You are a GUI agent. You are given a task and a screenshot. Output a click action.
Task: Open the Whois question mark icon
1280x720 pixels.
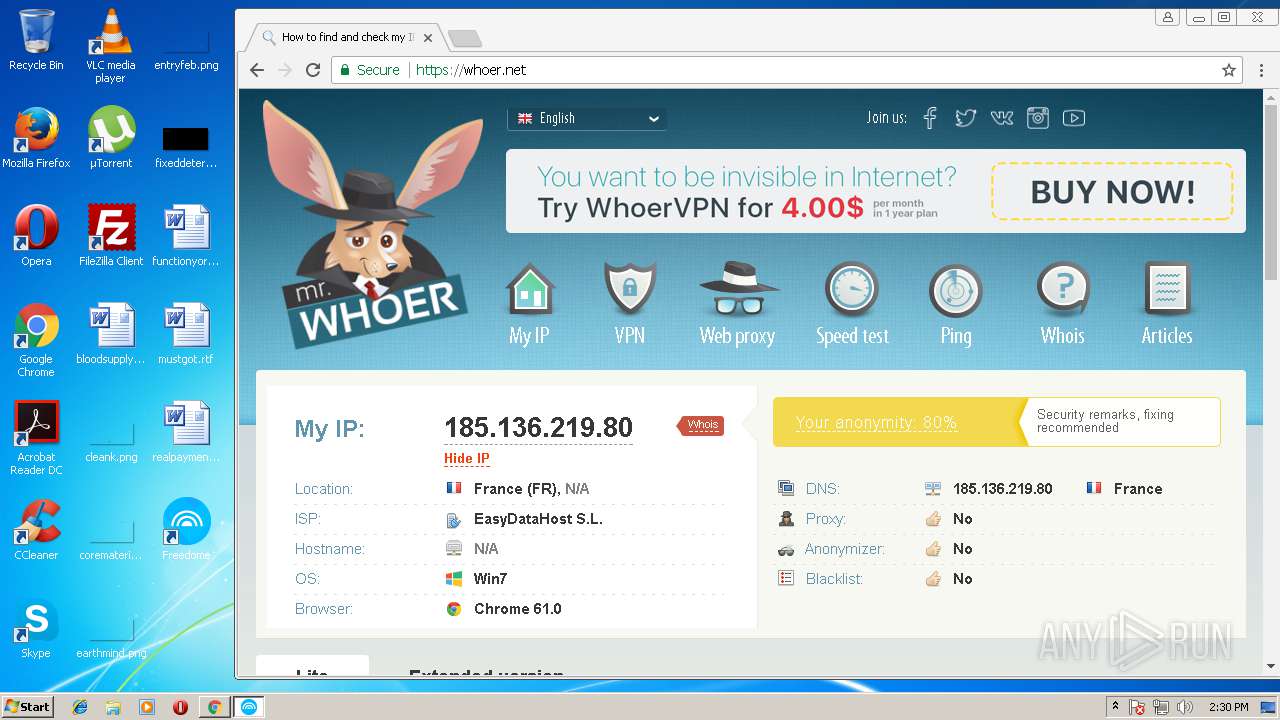tap(1062, 290)
